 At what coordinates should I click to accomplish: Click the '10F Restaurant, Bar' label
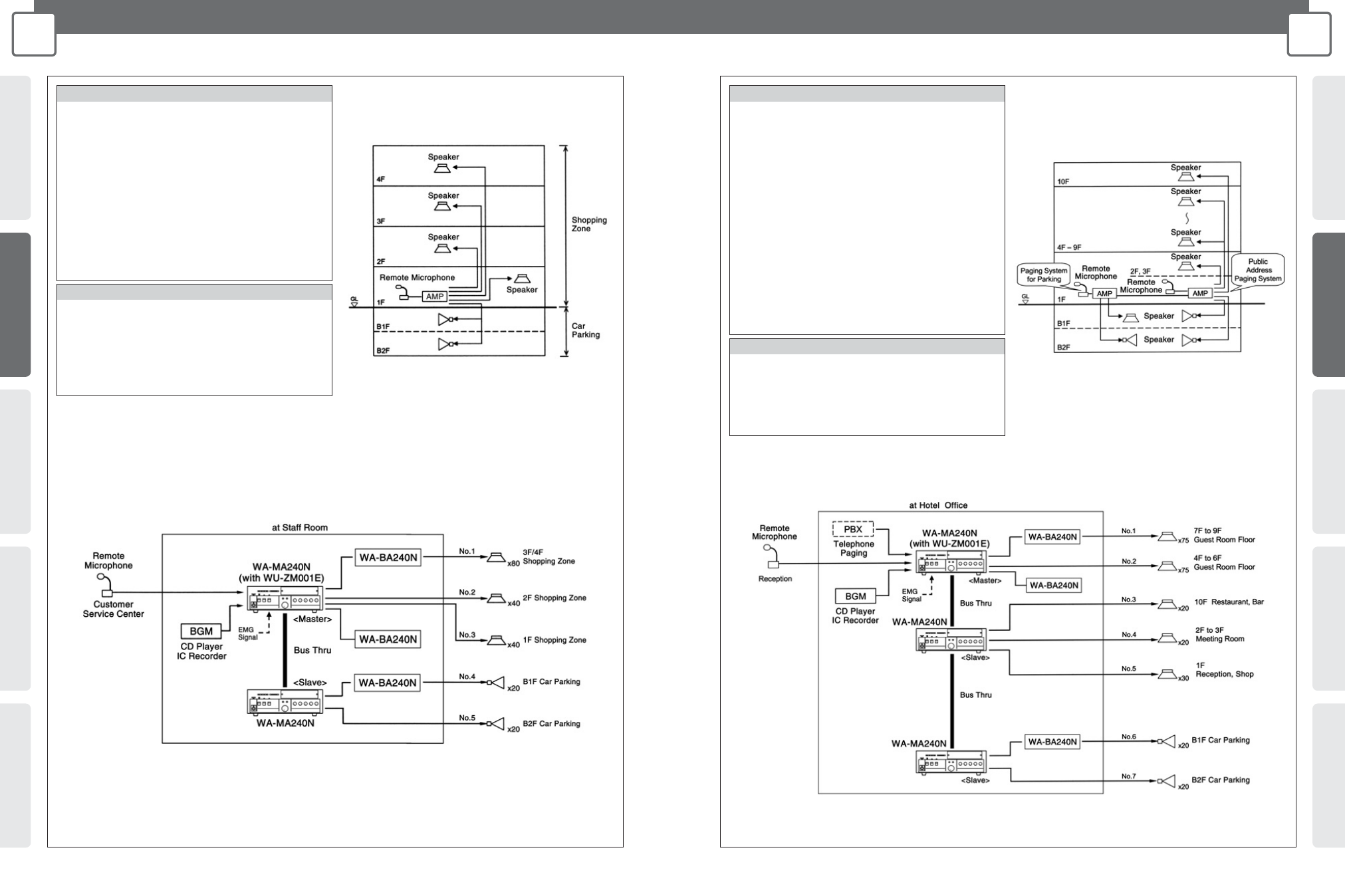coord(1229,602)
